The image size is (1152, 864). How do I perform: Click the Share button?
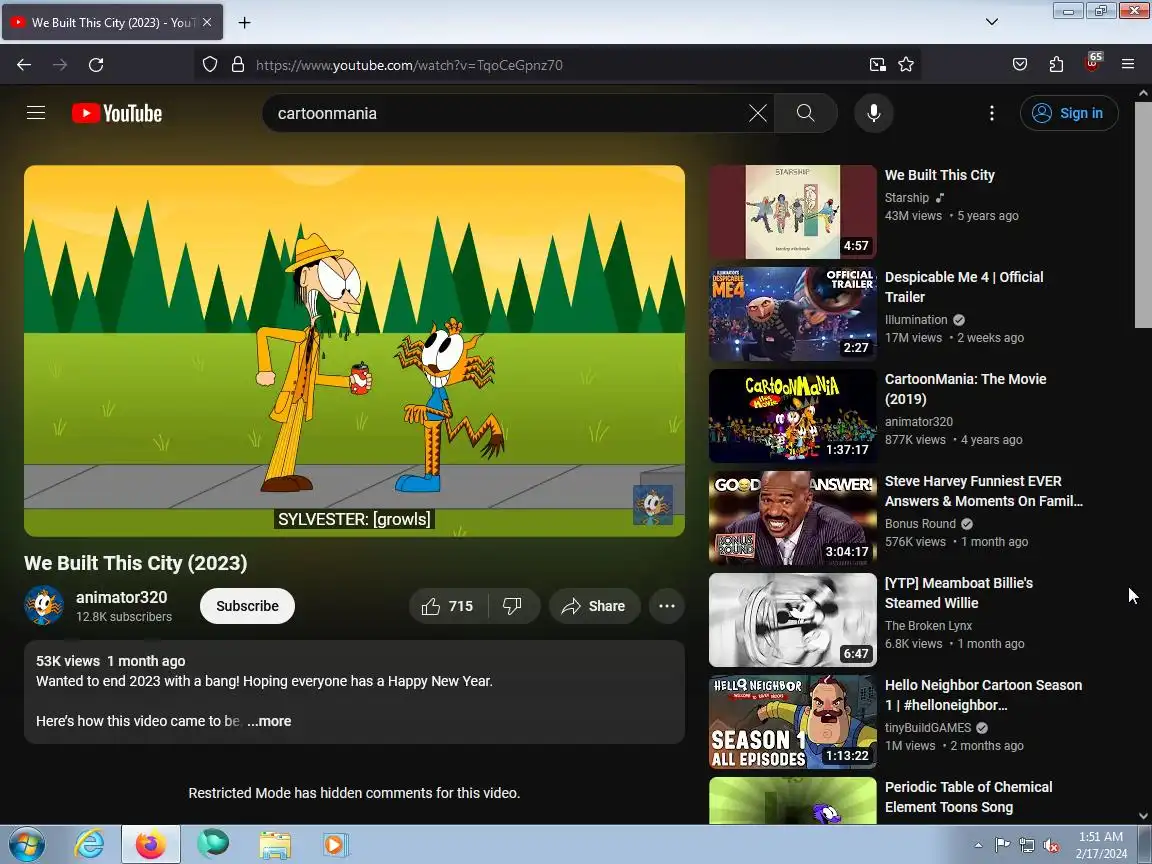pos(594,606)
